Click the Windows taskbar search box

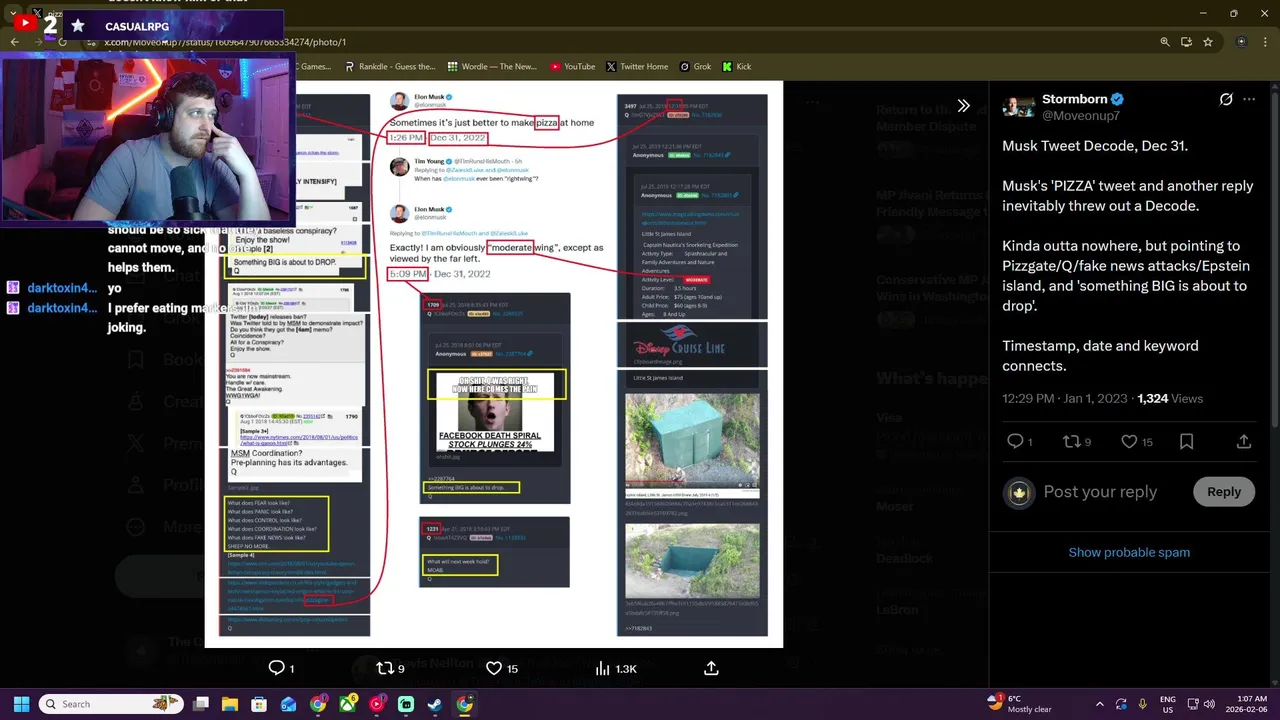tap(110, 704)
